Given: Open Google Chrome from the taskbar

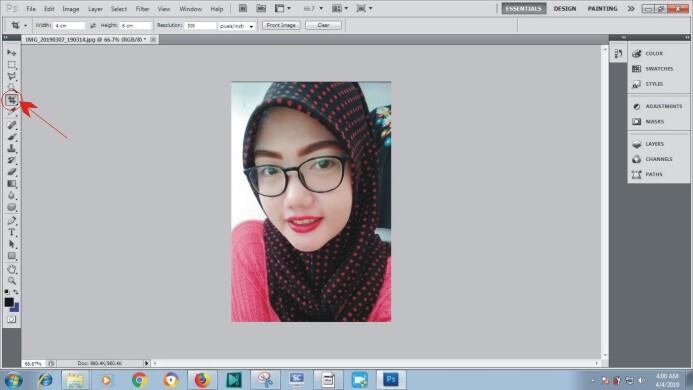Looking at the screenshot, I should [x=139, y=380].
